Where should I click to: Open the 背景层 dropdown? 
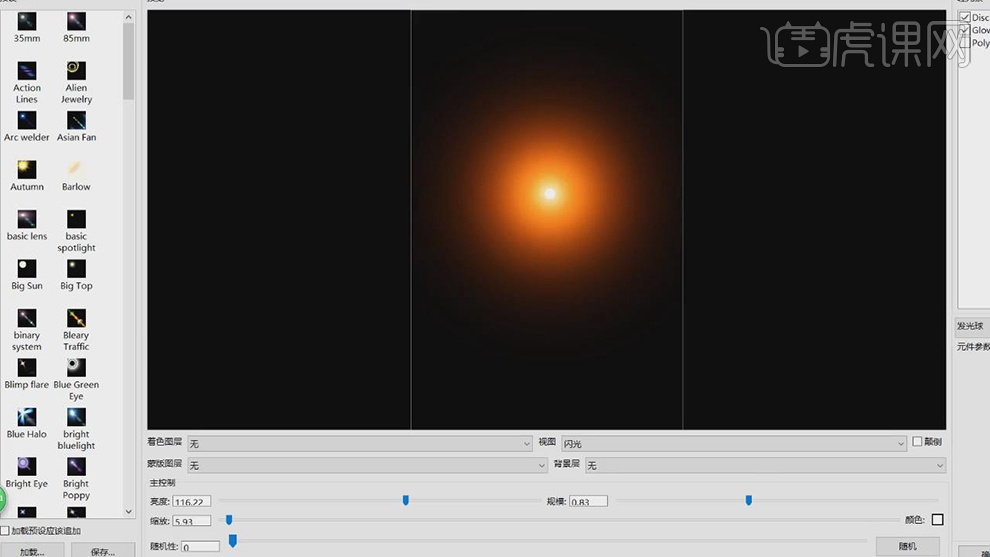765,465
